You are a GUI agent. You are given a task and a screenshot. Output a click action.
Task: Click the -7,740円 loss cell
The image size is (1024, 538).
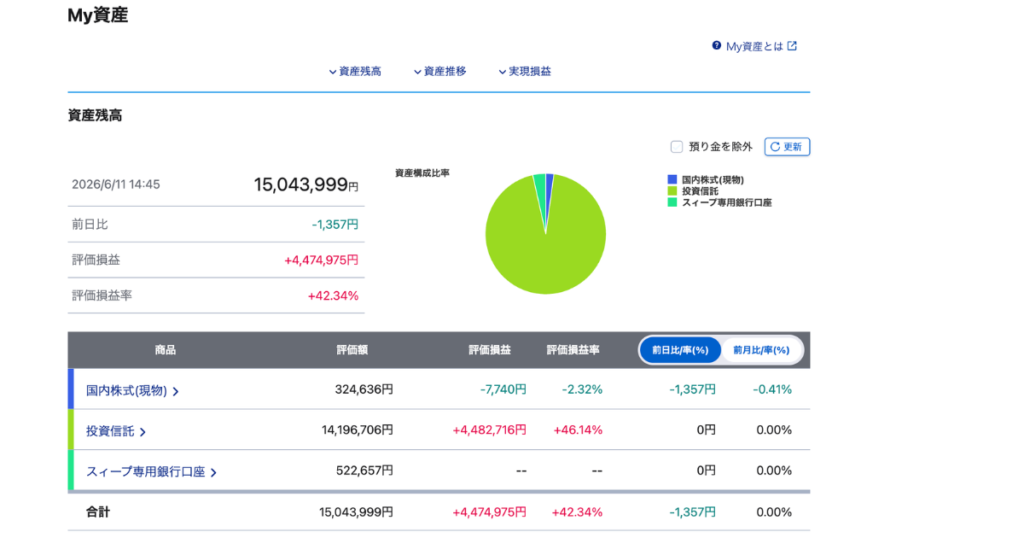coord(503,389)
